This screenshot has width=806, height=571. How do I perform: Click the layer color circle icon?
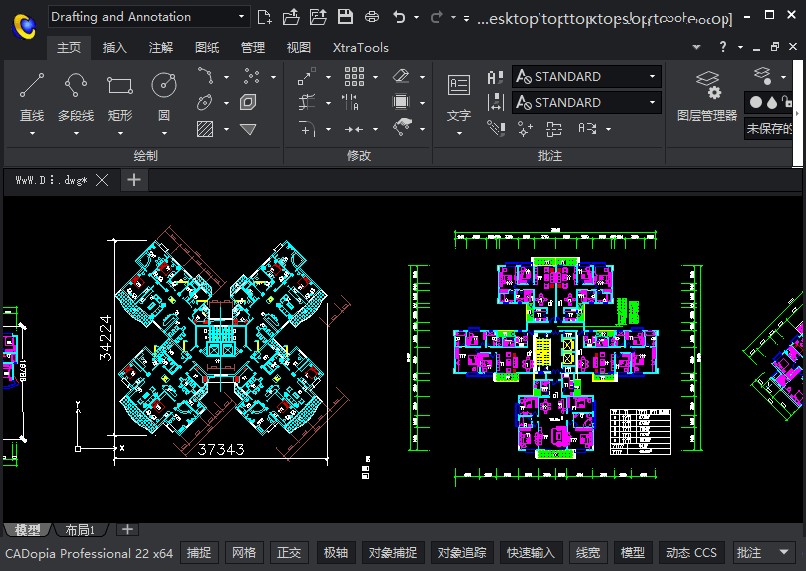(756, 102)
